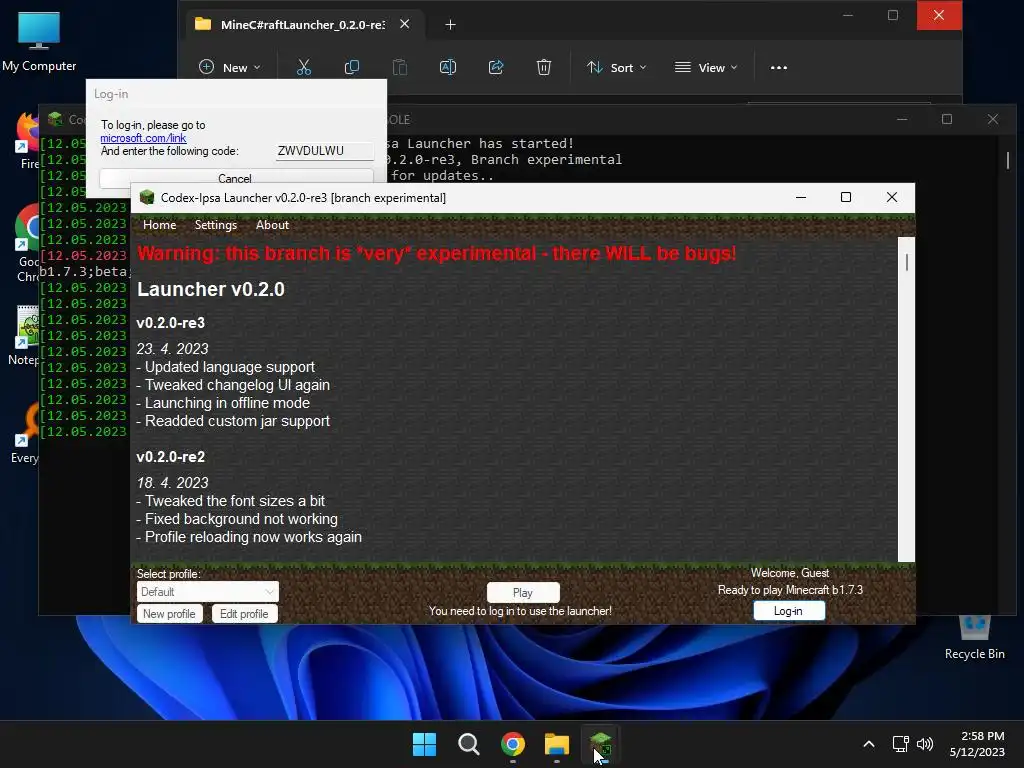Click the console window's vertical scrollbar
This screenshot has width=1024, height=768.
click(1008, 160)
